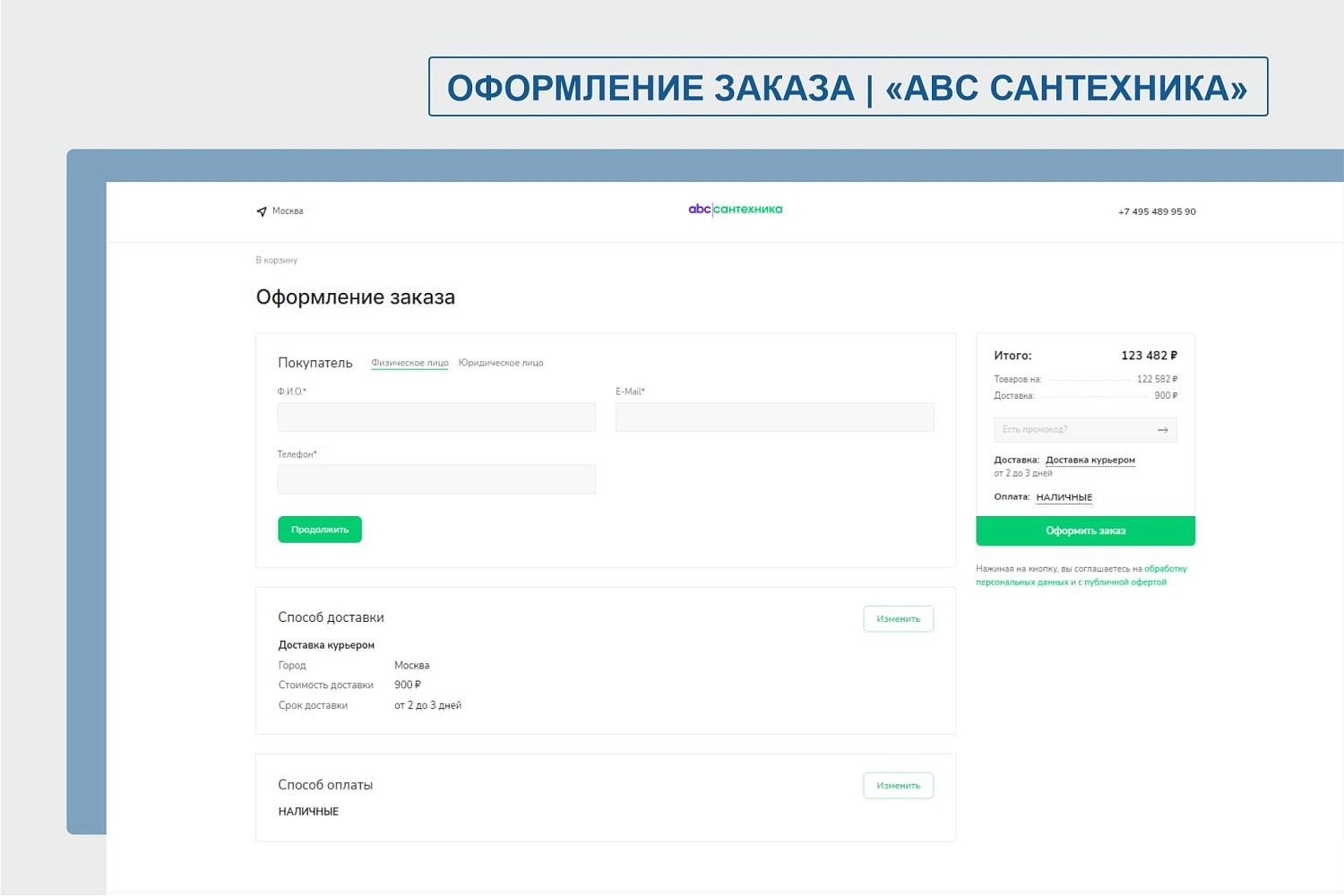Click the 'Покупатель' section heading

[x=315, y=363]
